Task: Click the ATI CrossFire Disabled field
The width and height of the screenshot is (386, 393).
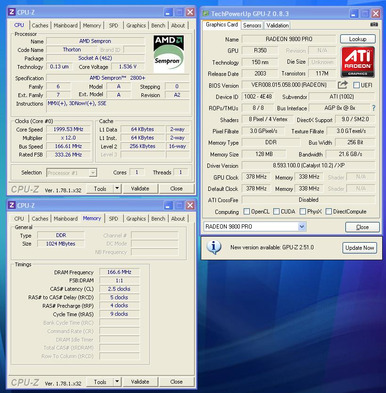Action: [308, 200]
